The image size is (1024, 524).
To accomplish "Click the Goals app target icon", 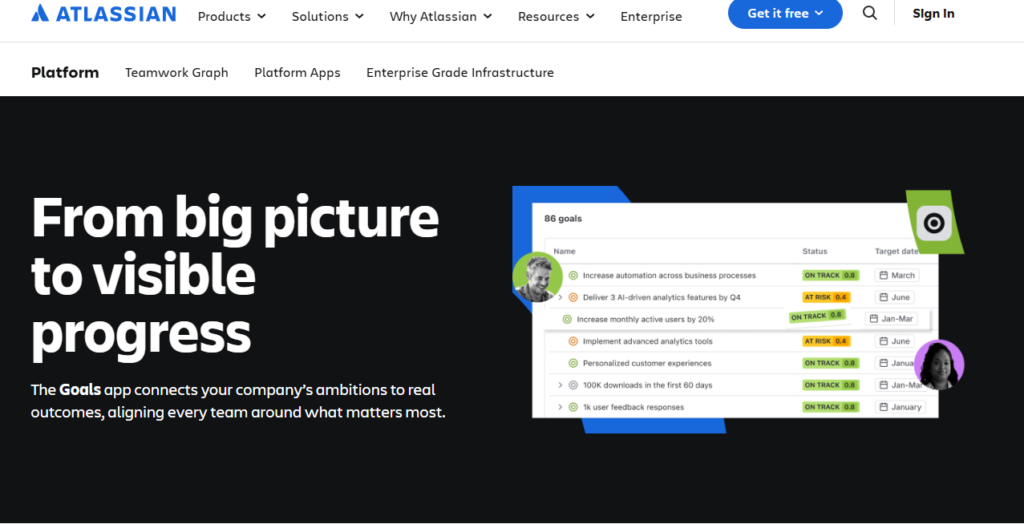I will 934,223.
